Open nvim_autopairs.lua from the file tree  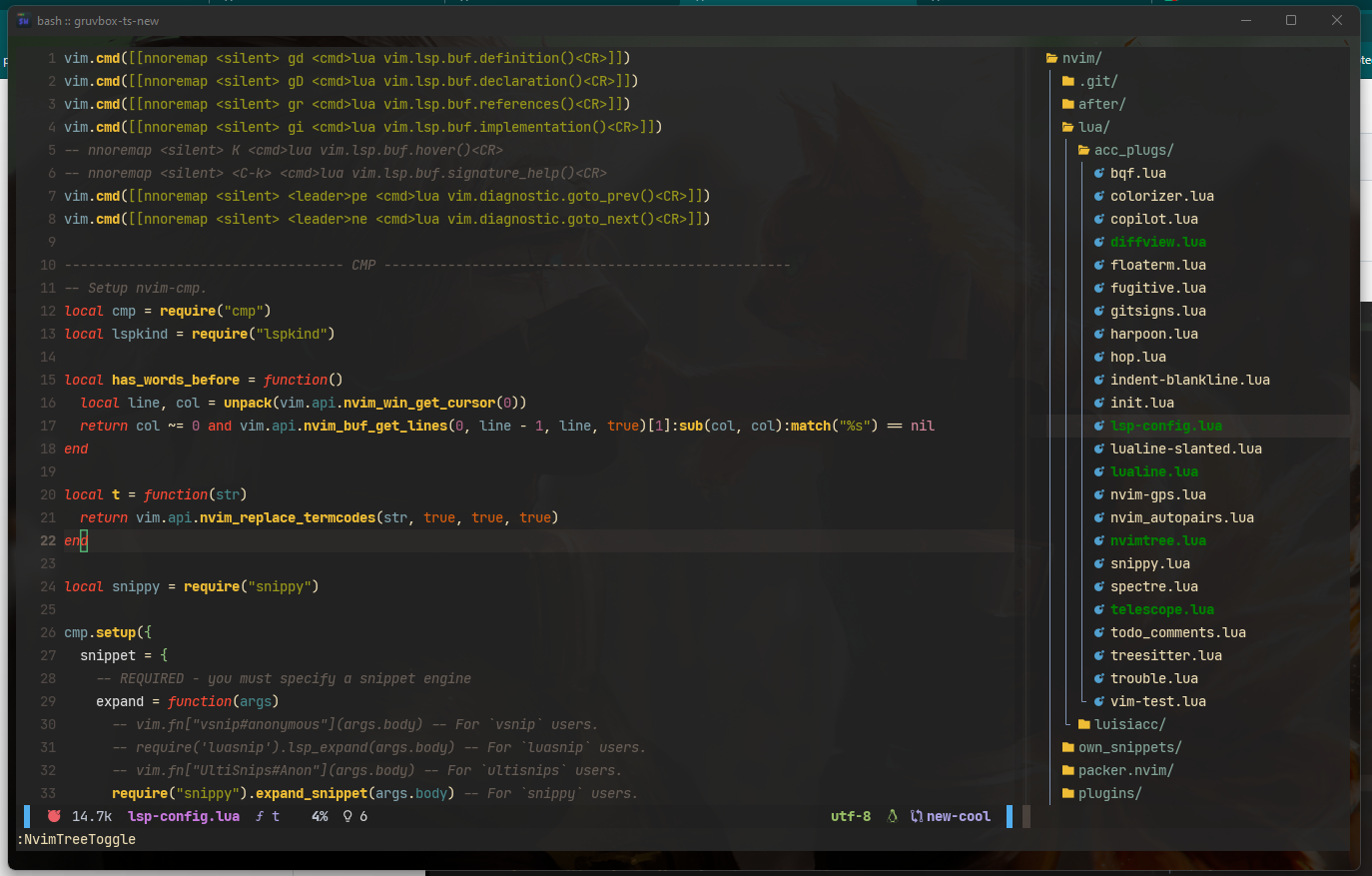1182,517
